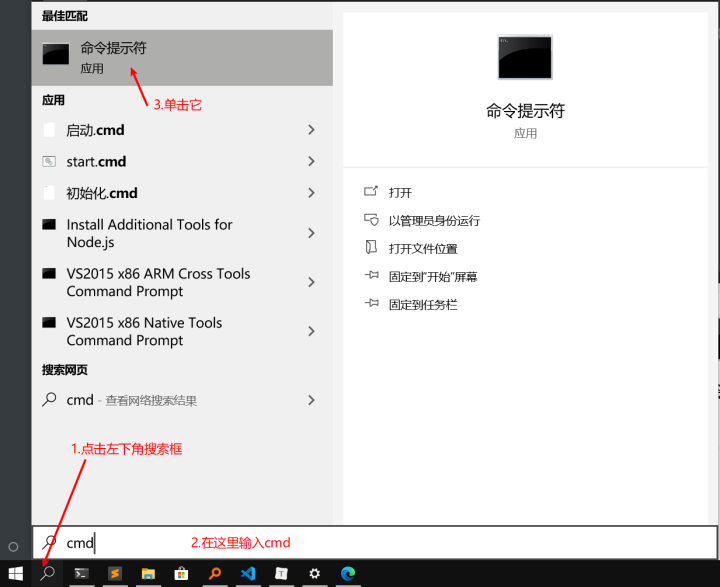Open Visual Studio Code from taskbar

click(248, 573)
